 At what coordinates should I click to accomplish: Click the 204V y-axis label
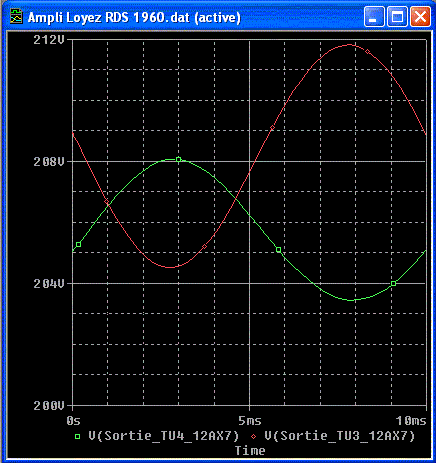(x=49, y=283)
